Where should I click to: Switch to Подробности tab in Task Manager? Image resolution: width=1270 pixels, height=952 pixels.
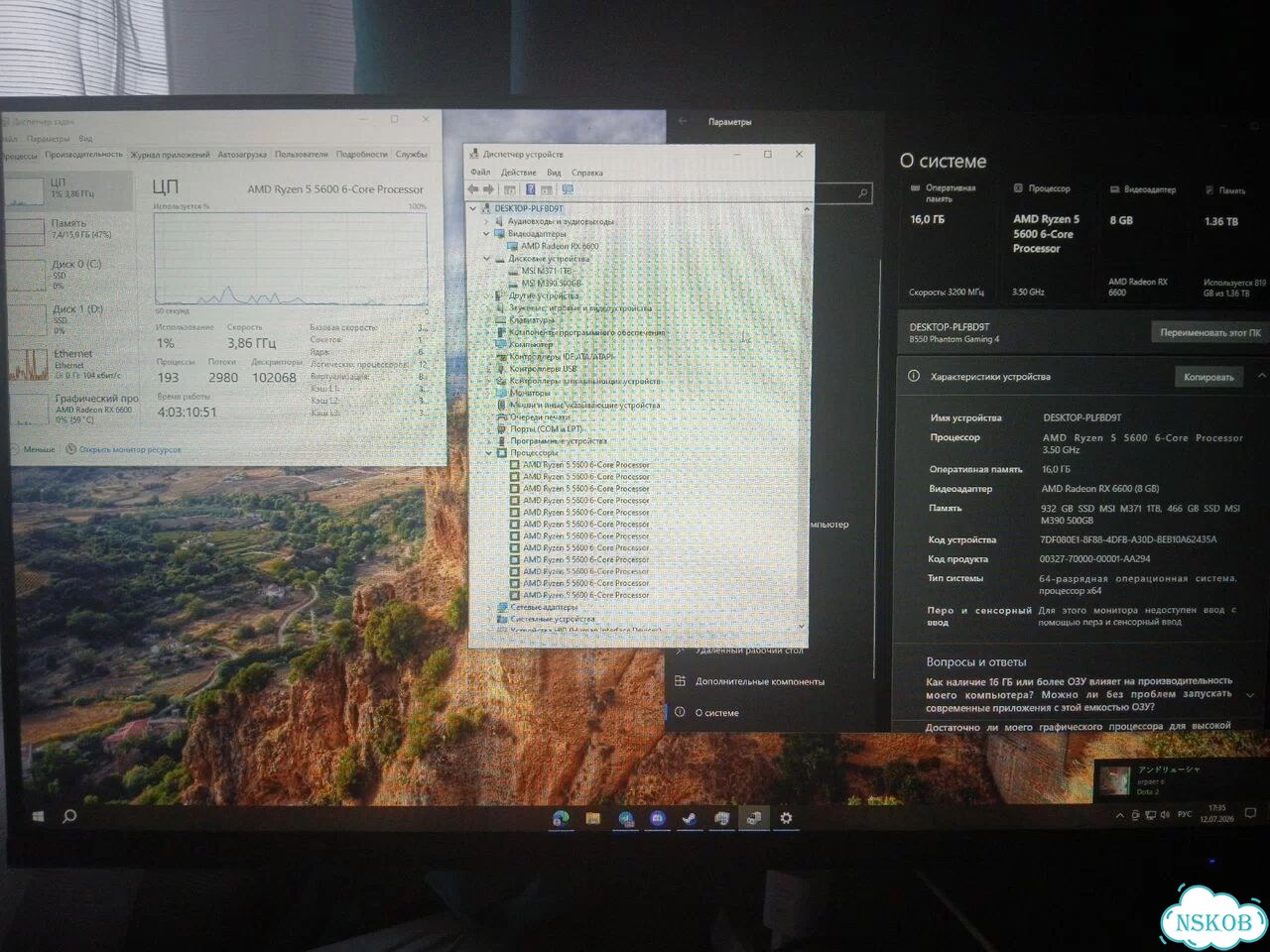coord(361,155)
